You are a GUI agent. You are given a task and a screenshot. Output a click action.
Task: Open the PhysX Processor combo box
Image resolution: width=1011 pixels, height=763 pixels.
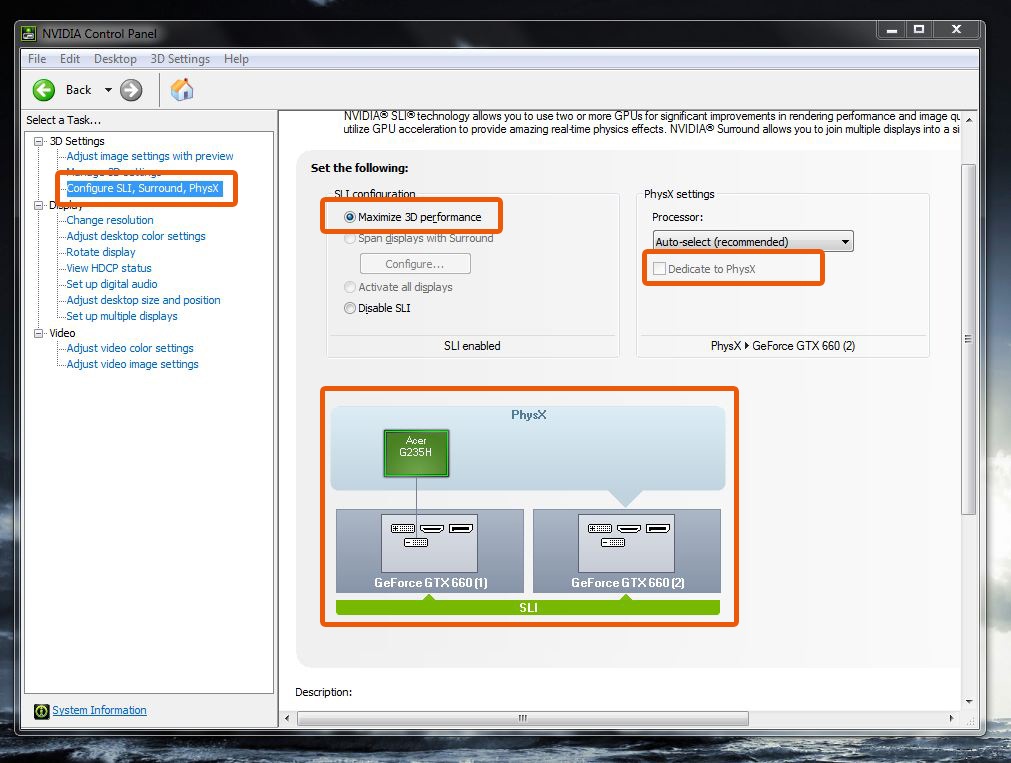(x=752, y=242)
